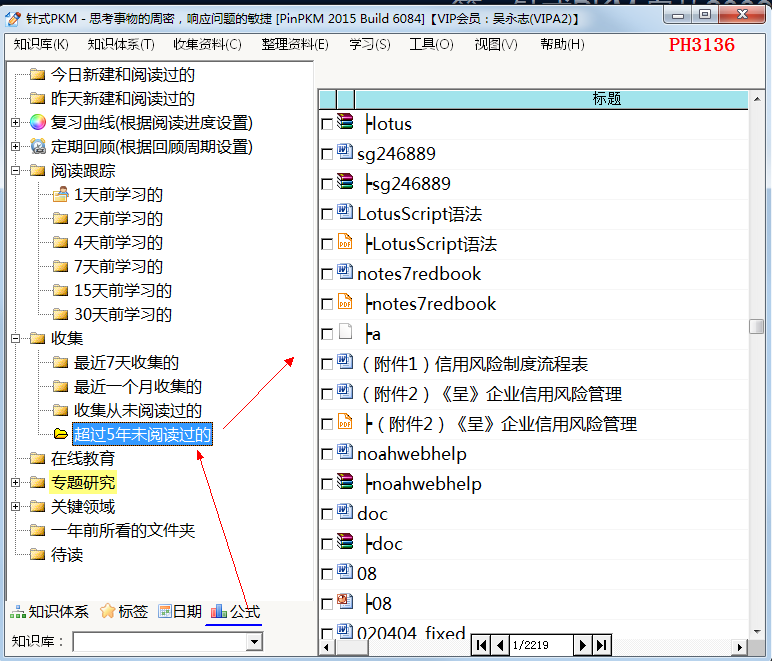The width and height of the screenshot is (772, 661).
Task: Open the 知识库 dropdown list
Action: pyautogui.click(x=254, y=642)
